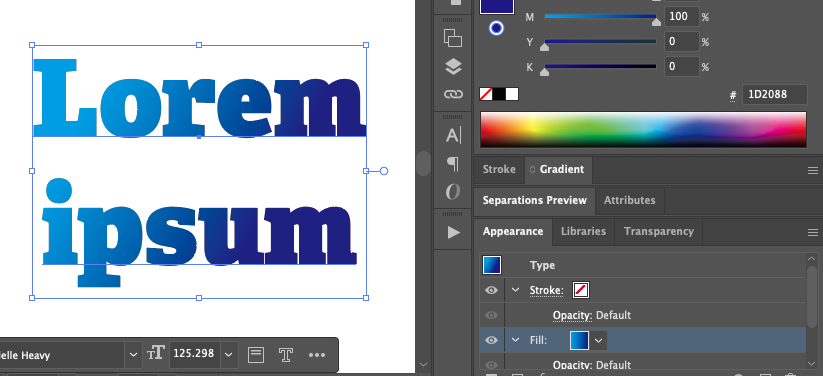Click the outlined T text icon

tap(286, 355)
